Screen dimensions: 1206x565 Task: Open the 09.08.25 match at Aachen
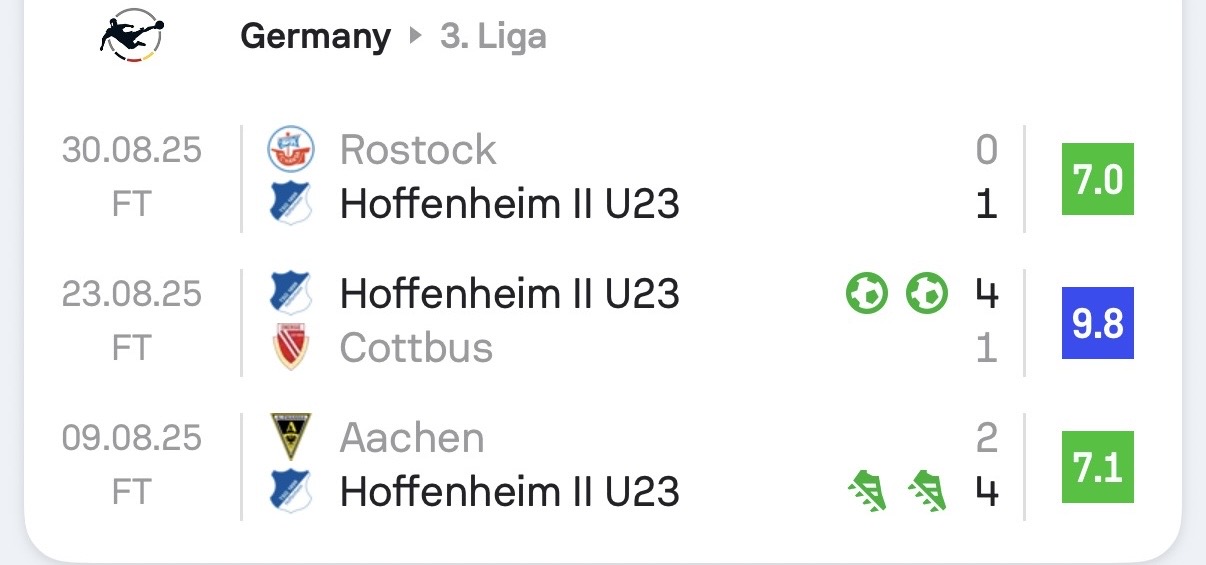(600, 466)
